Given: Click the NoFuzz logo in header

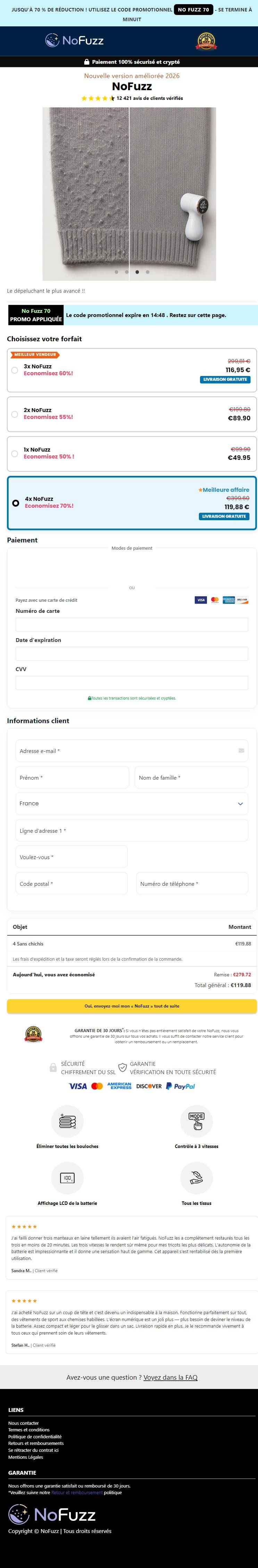Looking at the screenshot, I should click(x=74, y=41).
